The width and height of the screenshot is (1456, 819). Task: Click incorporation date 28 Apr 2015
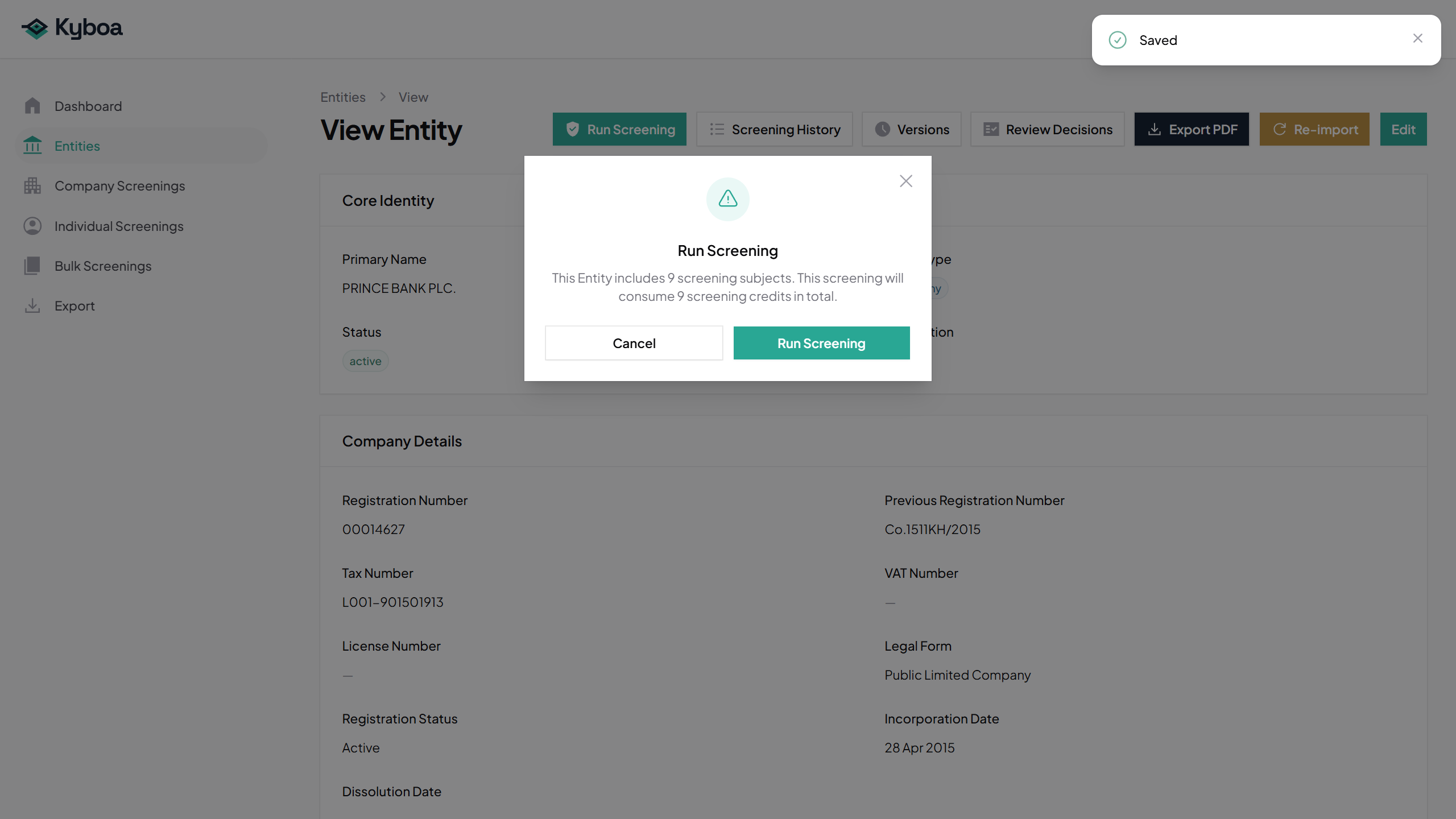point(920,747)
